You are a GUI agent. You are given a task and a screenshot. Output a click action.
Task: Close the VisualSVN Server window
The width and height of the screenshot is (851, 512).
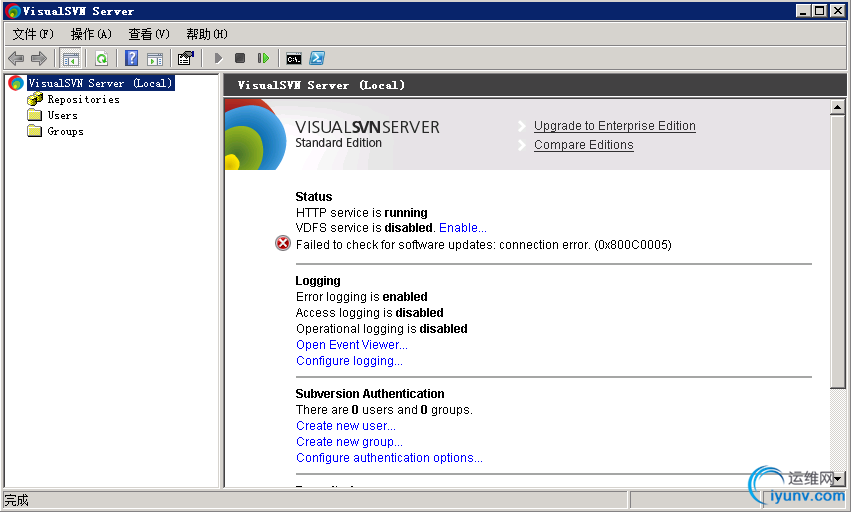837,11
